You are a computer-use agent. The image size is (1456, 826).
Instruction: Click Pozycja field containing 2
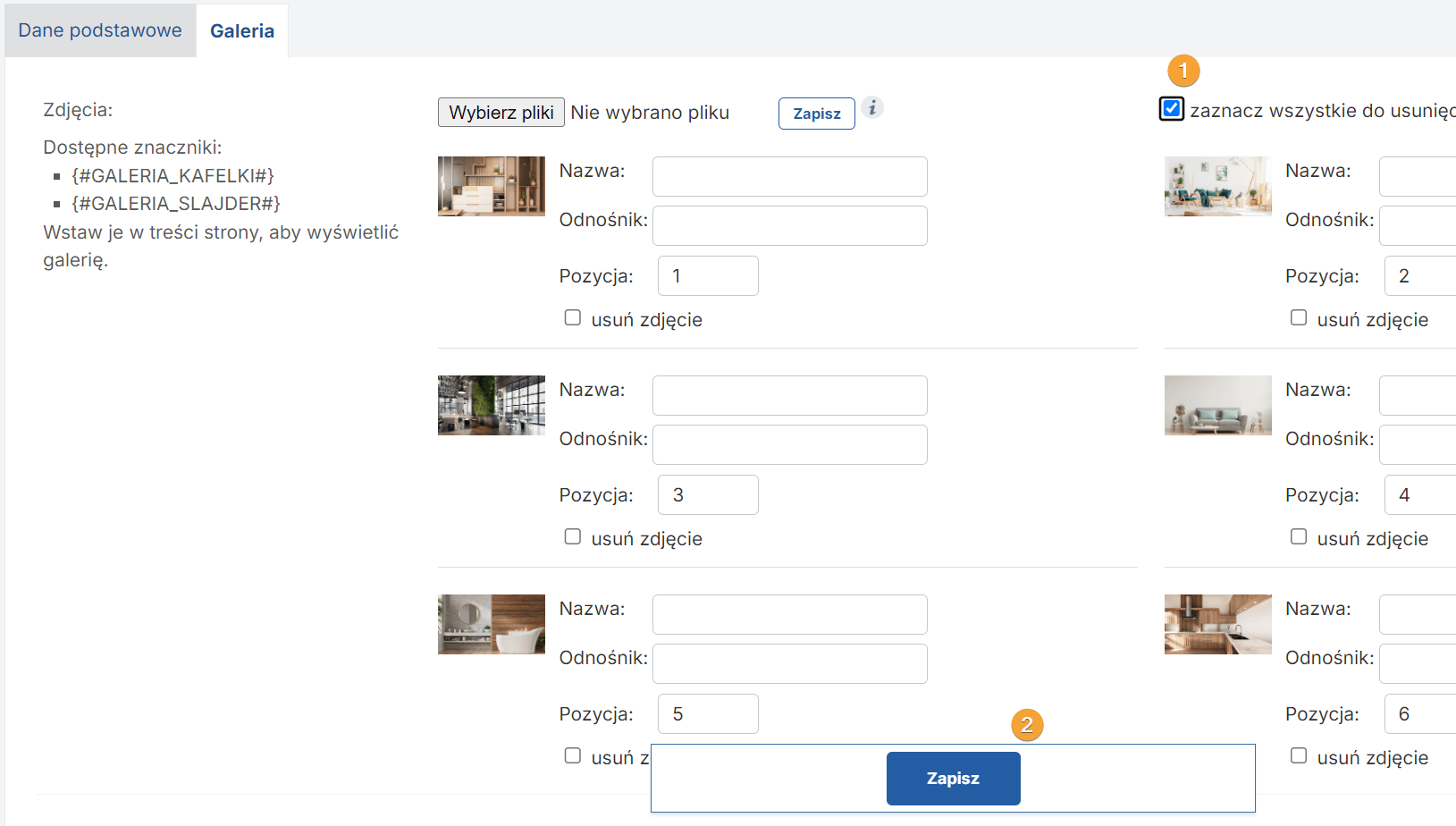1420,275
